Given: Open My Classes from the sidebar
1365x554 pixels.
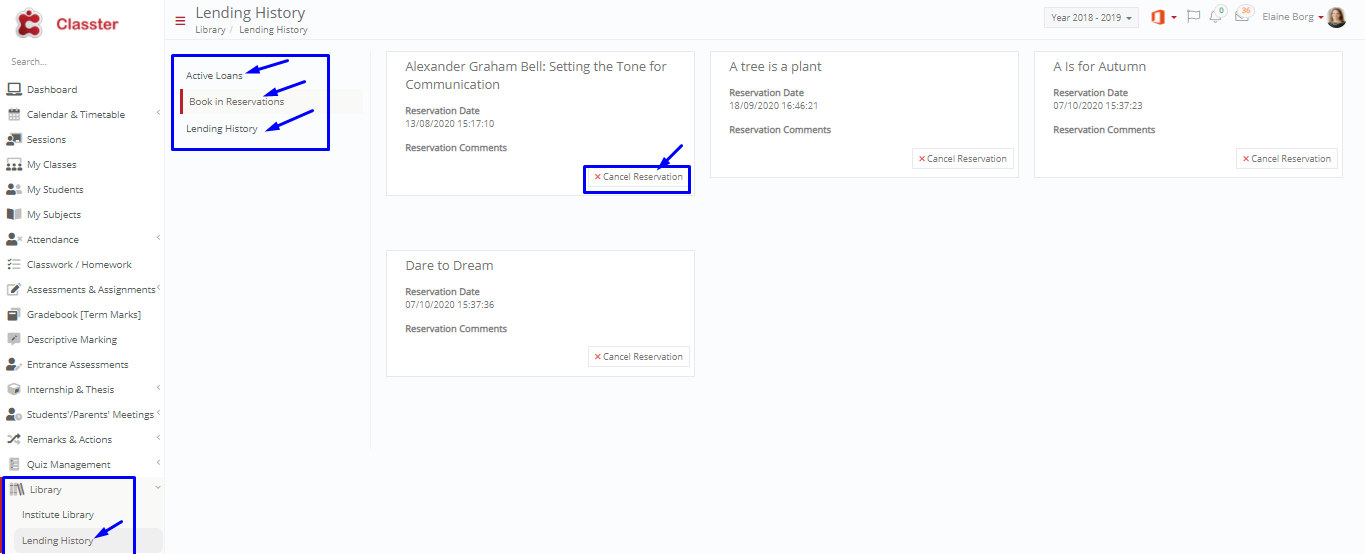Looking at the screenshot, I should pyautogui.click(x=52, y=165).
